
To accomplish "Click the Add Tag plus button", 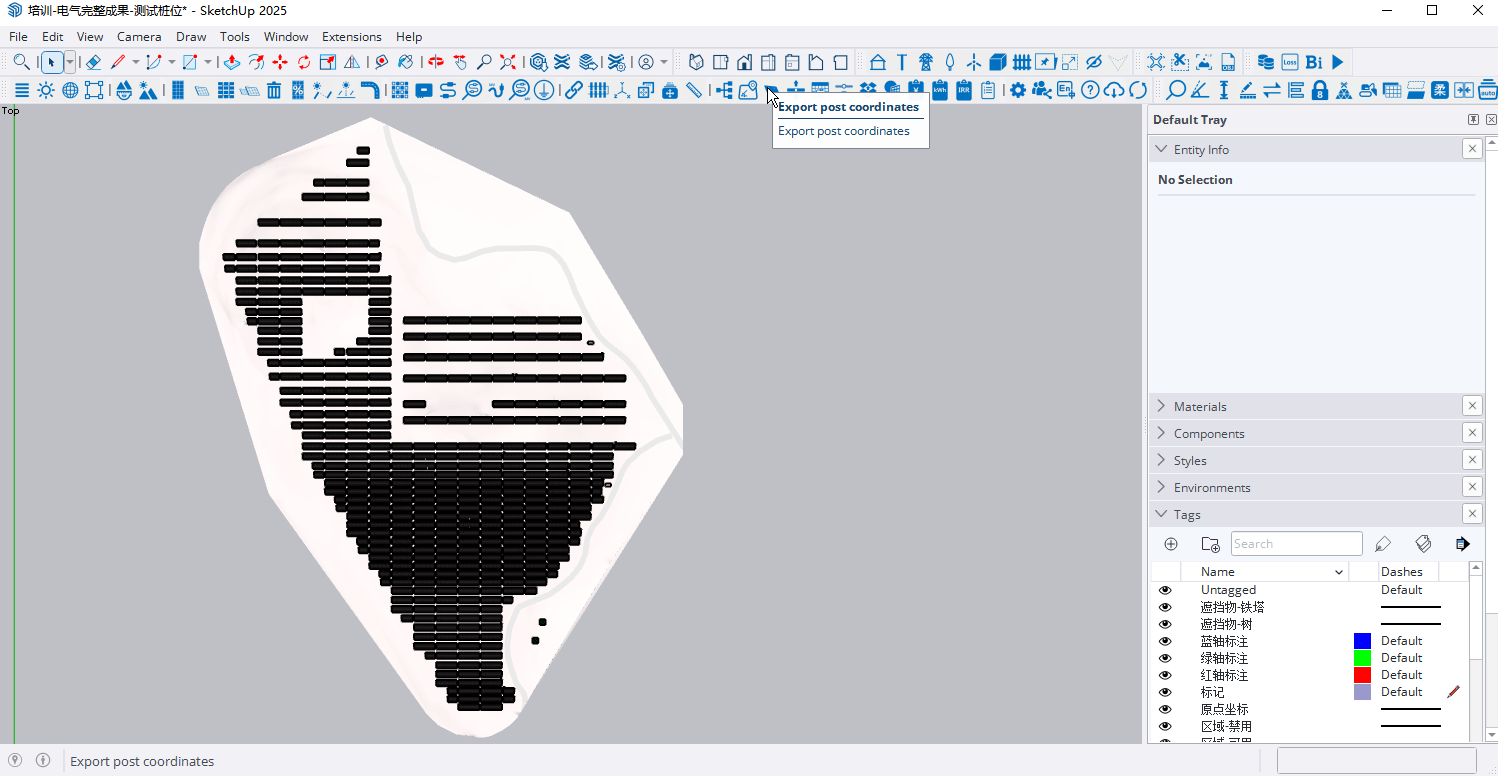I will (1171, 544).
